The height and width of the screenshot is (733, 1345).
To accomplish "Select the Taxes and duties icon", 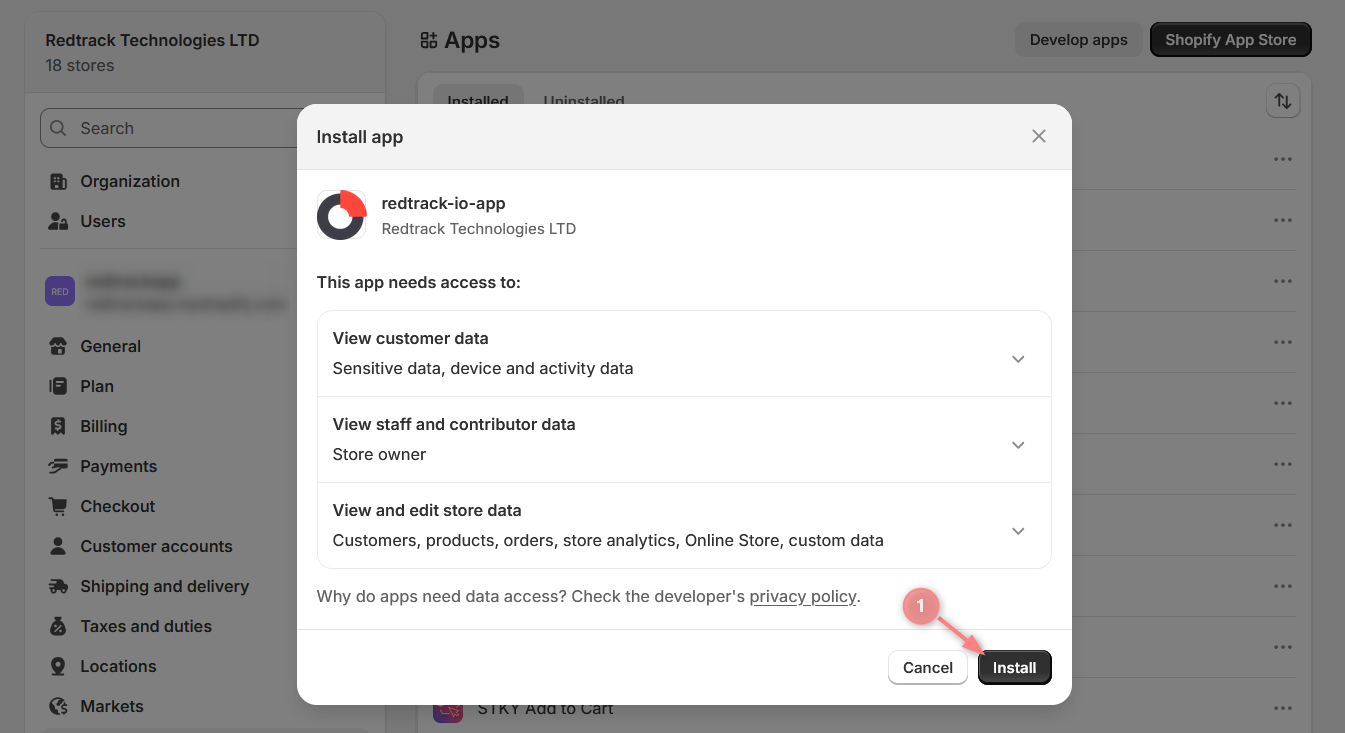I will [59, 627].
